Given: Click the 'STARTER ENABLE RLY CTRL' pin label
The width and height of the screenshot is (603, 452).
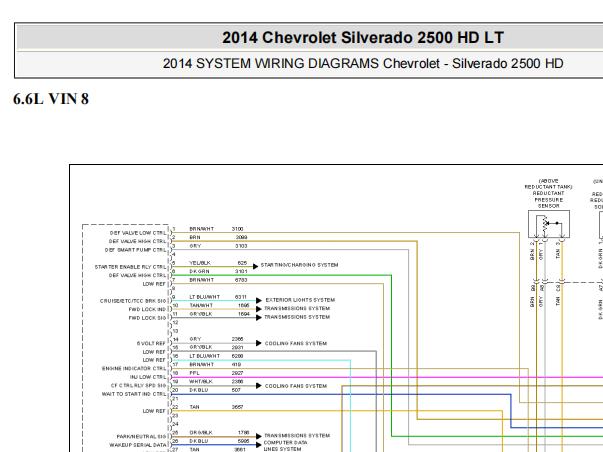Looking at the screenshot, I should tap(130, 267).
